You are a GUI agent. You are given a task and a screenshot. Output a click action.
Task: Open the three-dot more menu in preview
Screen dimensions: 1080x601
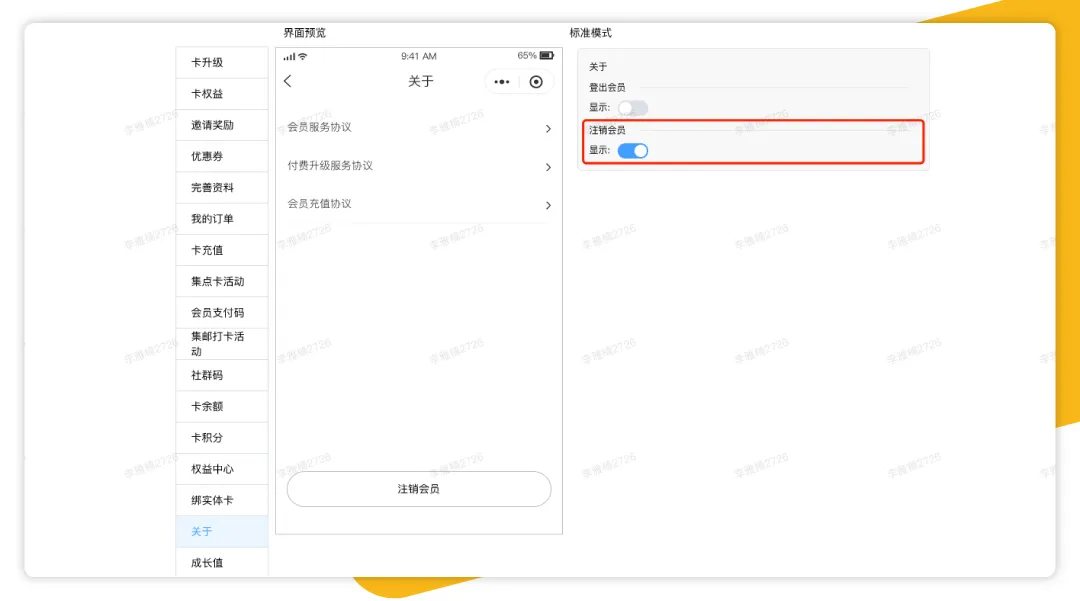pos(501,82)
